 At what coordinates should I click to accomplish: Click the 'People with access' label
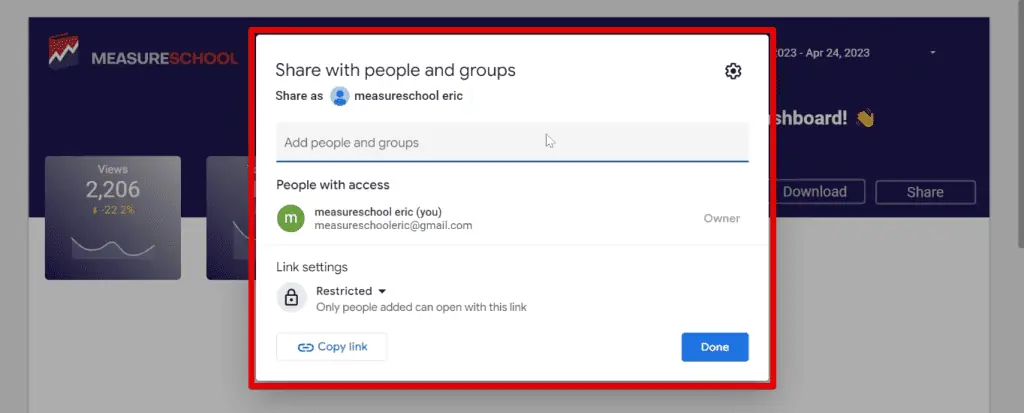coord(332,185)
